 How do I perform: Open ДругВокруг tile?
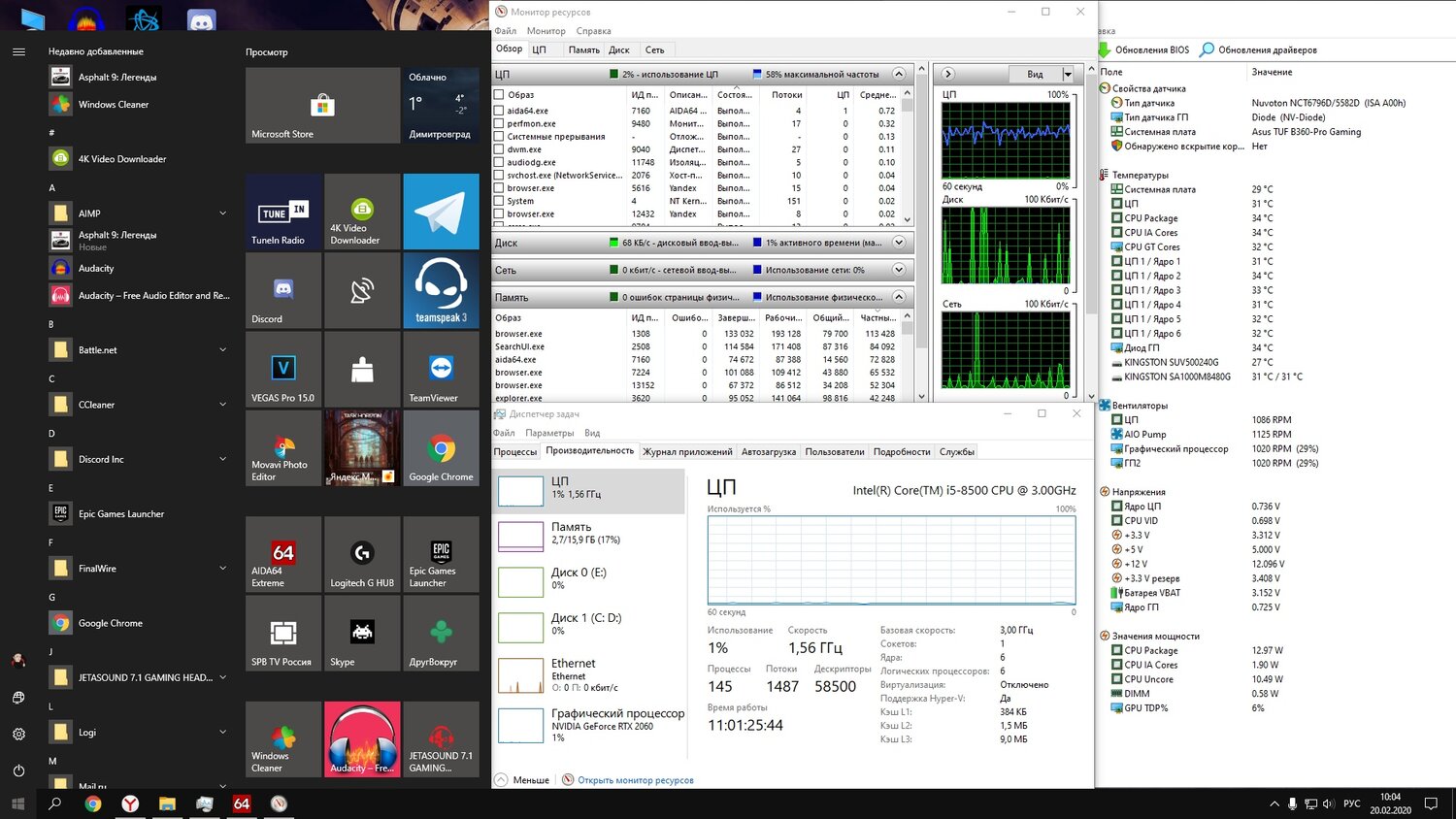click(441, 633)
